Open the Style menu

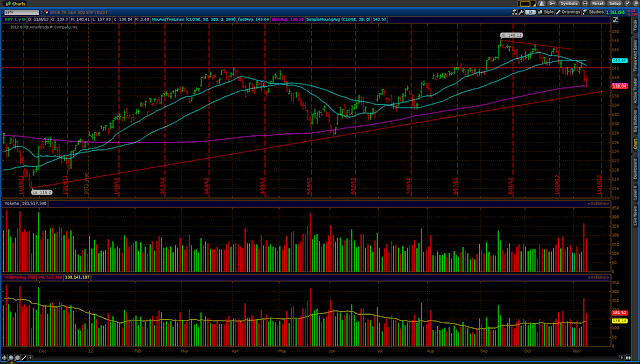coord(545,12)
